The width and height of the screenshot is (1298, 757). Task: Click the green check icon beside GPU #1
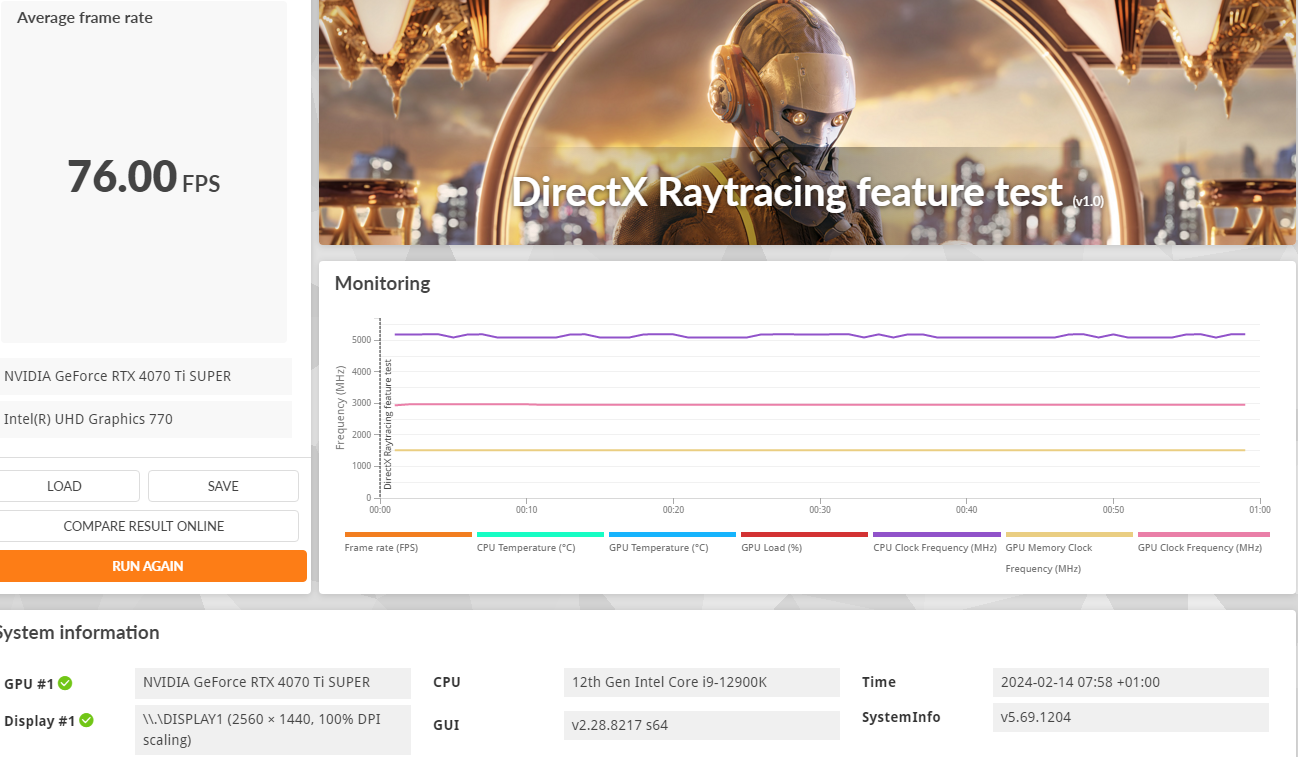[65, 683]
